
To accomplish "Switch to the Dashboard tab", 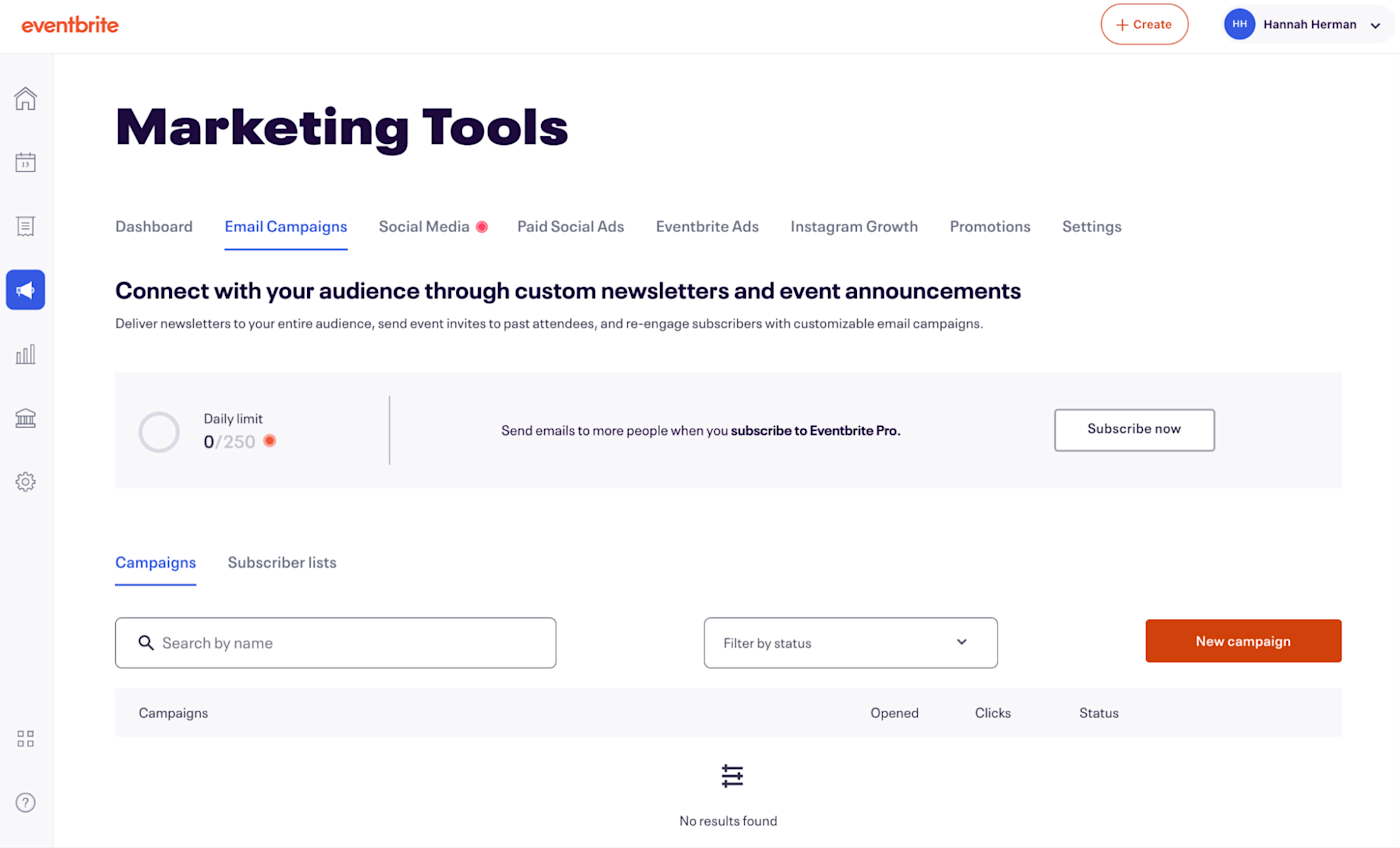I will point(154,227).
